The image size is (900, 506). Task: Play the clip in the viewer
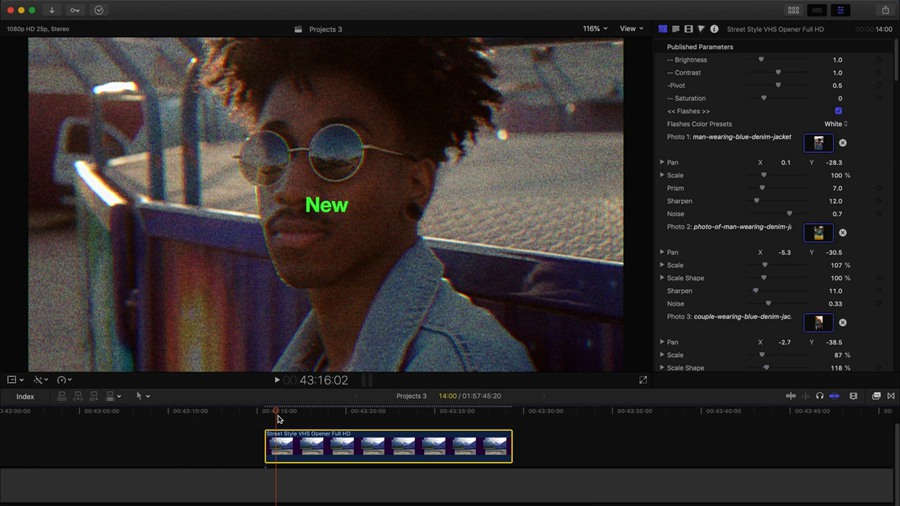(x=277, y=380)
